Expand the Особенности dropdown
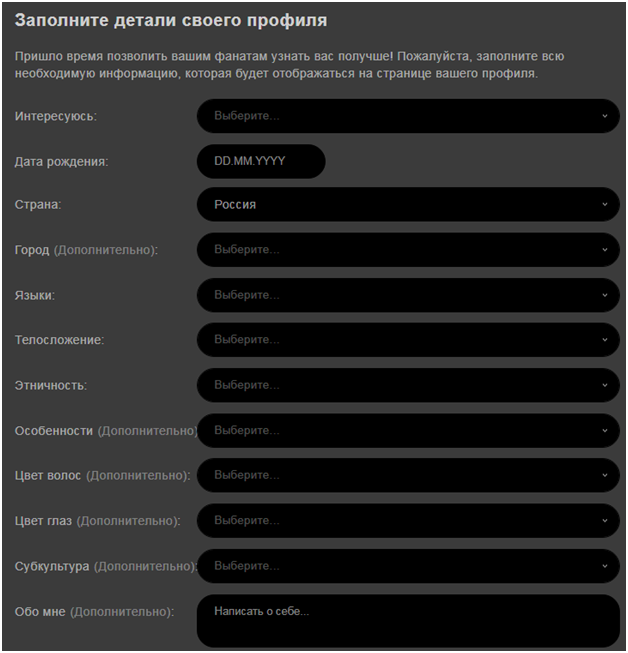This screenshot has width=628, height=653. click(408, 431)
